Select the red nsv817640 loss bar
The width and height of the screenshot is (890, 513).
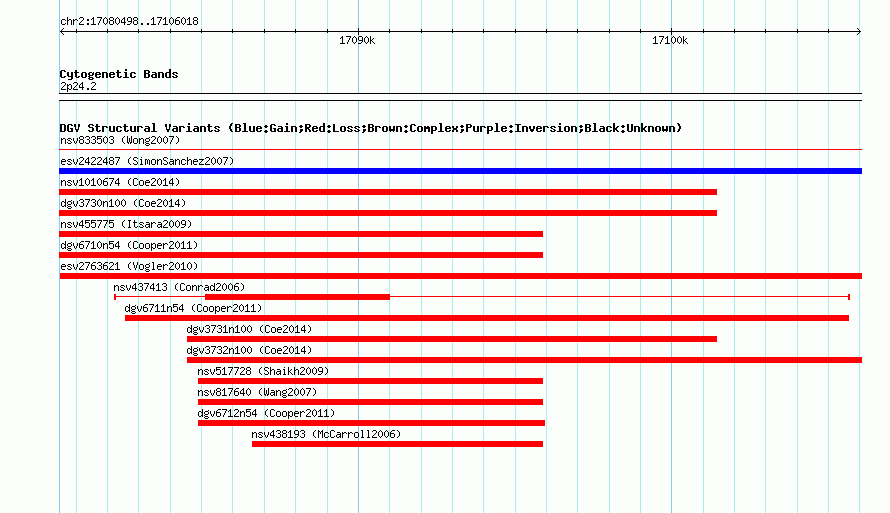pyautogui.click(x=371, y=402)
